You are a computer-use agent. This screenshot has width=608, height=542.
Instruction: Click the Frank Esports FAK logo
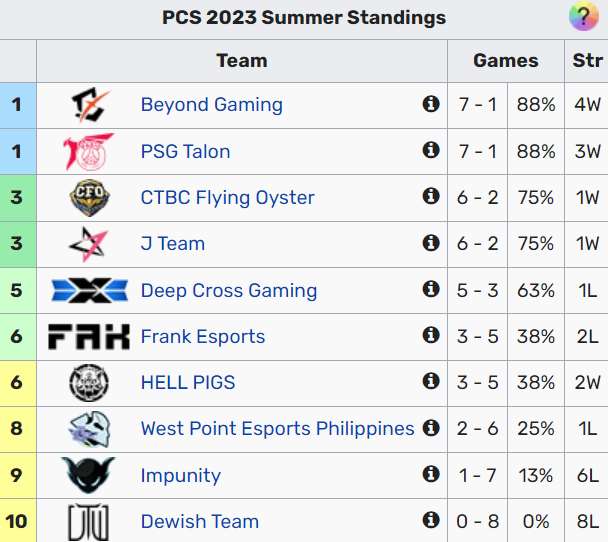coord(89,337)
